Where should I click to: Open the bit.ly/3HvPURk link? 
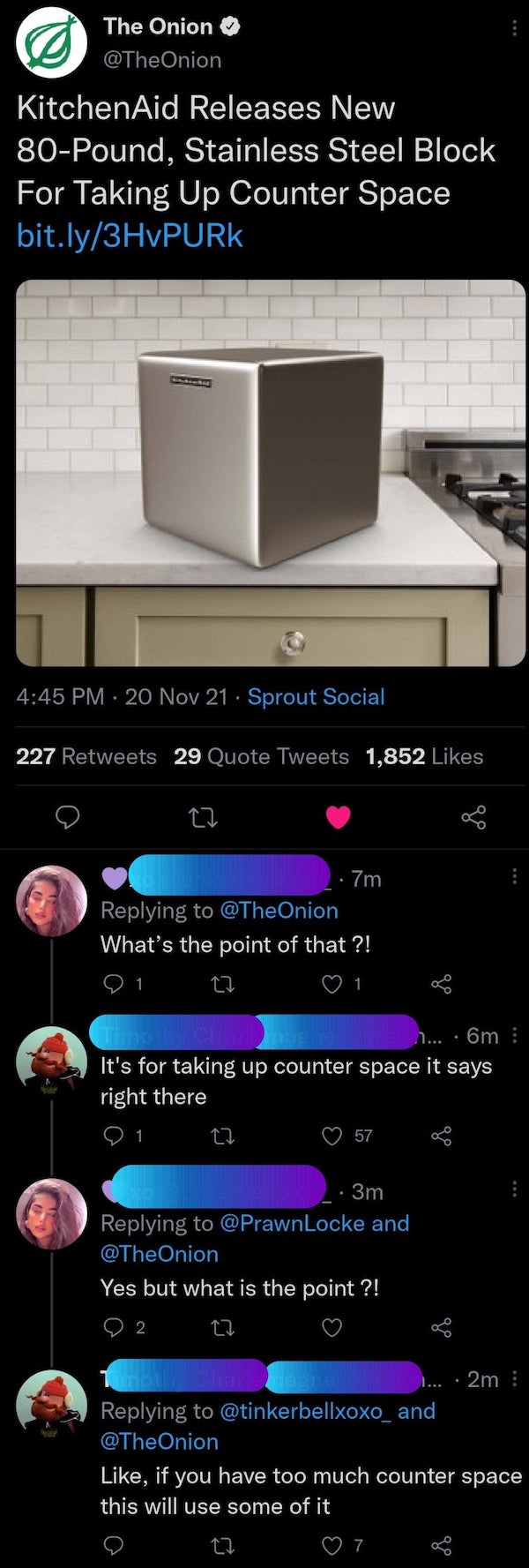pyautogui.click(x=130, y=236)
